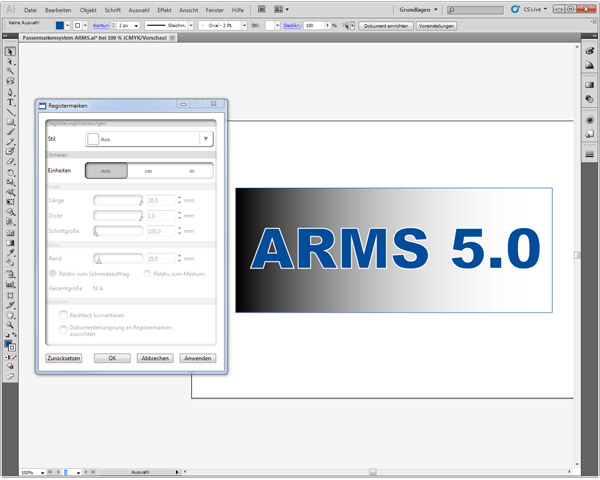Open the Bearbeiten menu
Screen dimensions: 600x480
click(x=58, y=10)
